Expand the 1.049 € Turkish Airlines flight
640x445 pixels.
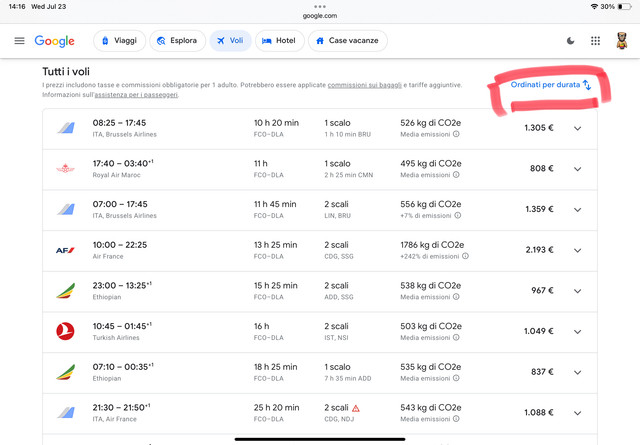(578, 332)
